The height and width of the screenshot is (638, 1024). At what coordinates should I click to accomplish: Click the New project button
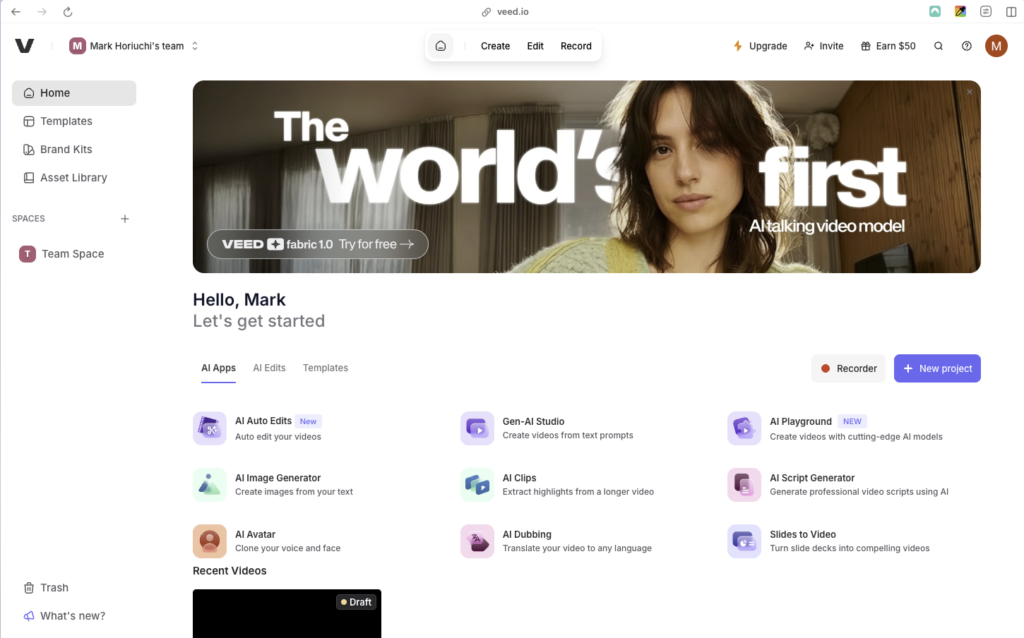tap(937, 368)
